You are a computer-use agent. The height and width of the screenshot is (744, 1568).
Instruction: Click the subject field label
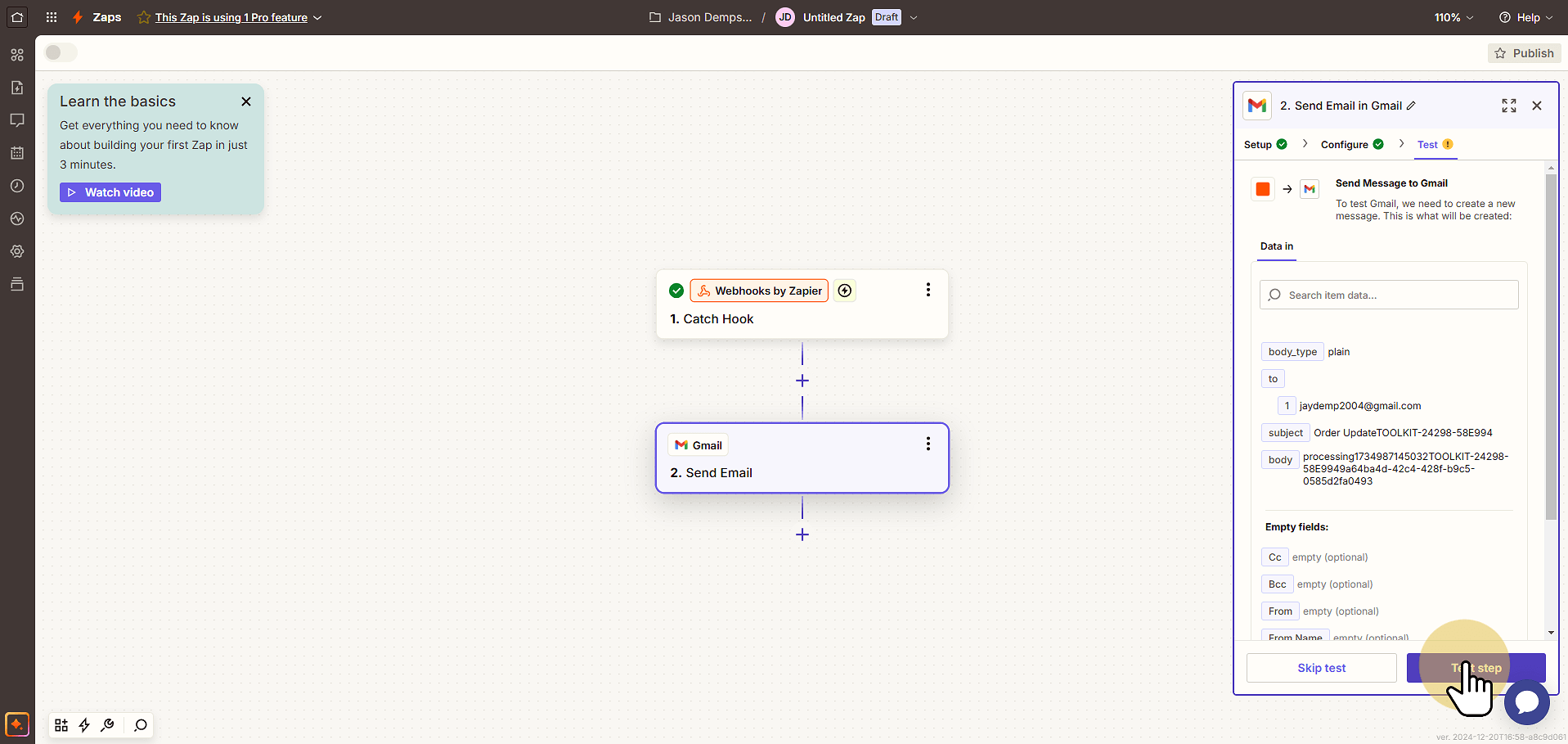click(x=1286, y=433)
